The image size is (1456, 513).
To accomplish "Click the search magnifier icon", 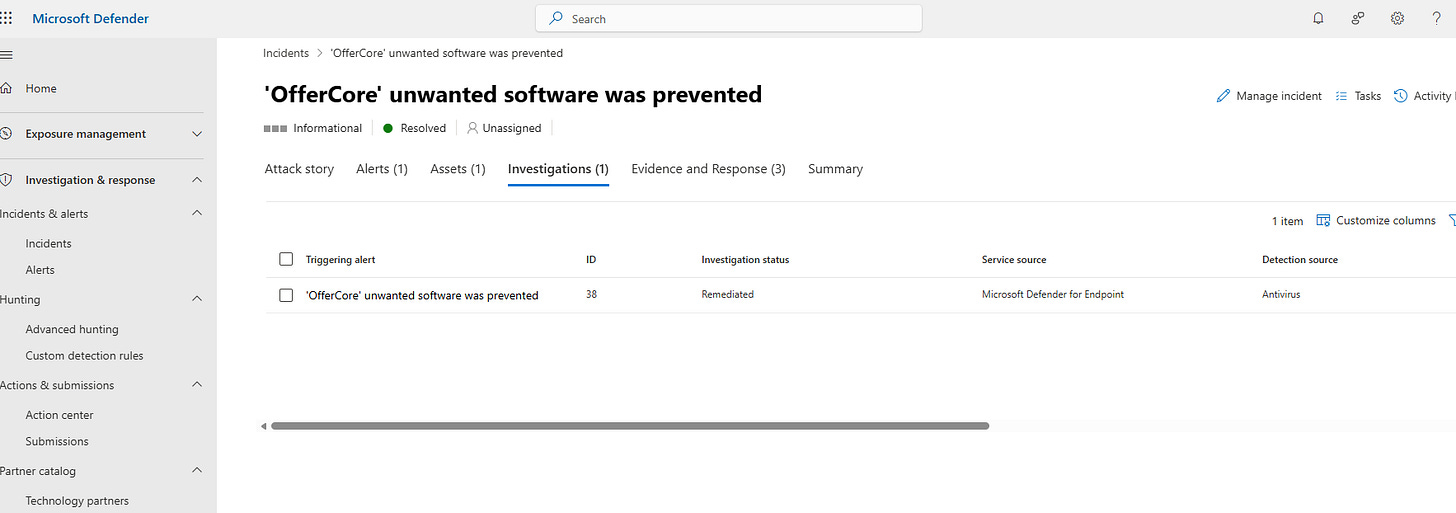I will (x=556, y=18).
